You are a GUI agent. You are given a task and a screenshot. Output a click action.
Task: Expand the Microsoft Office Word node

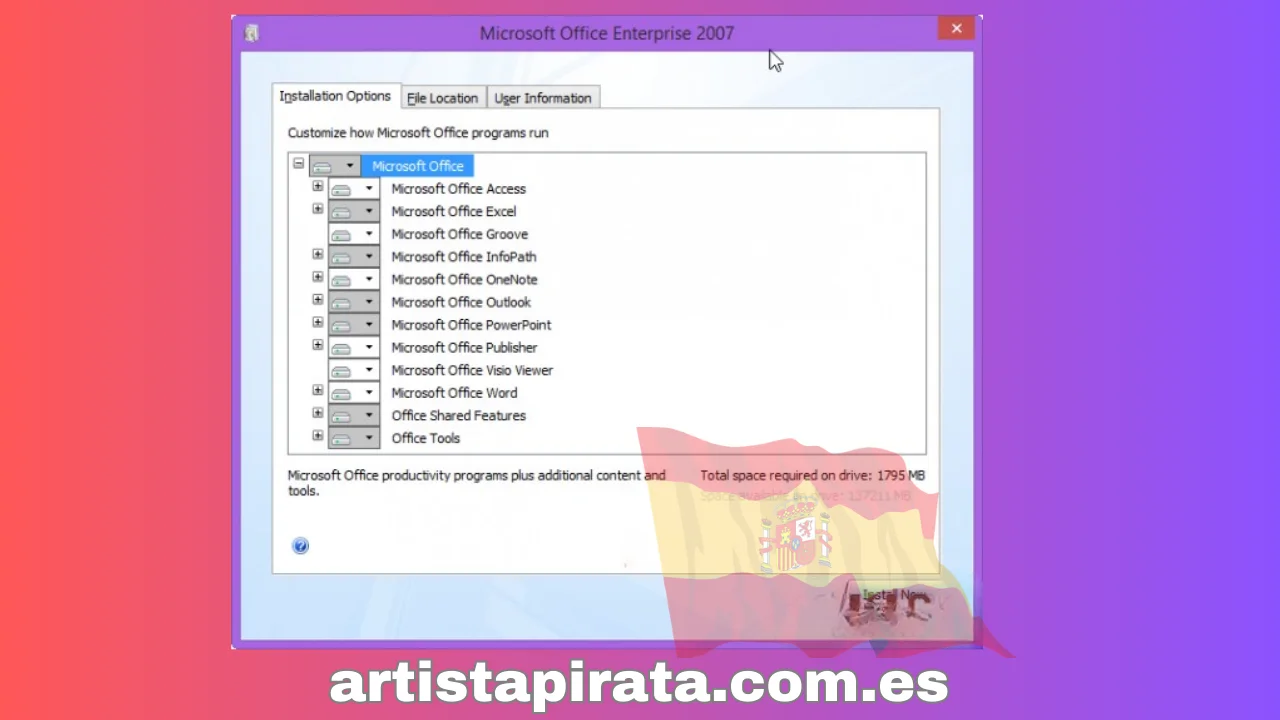pyautogui.click(x=318, y=390)
